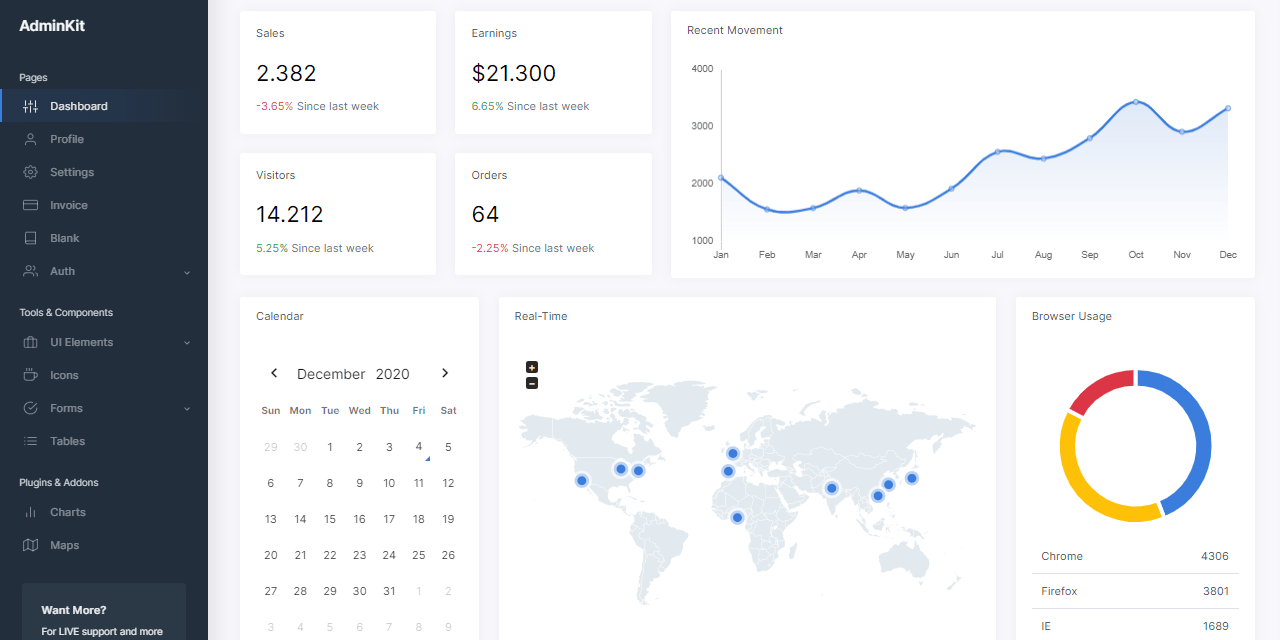Open the Settings page
This screenshot has height=640, width=1280.
(x=104, y=172)
